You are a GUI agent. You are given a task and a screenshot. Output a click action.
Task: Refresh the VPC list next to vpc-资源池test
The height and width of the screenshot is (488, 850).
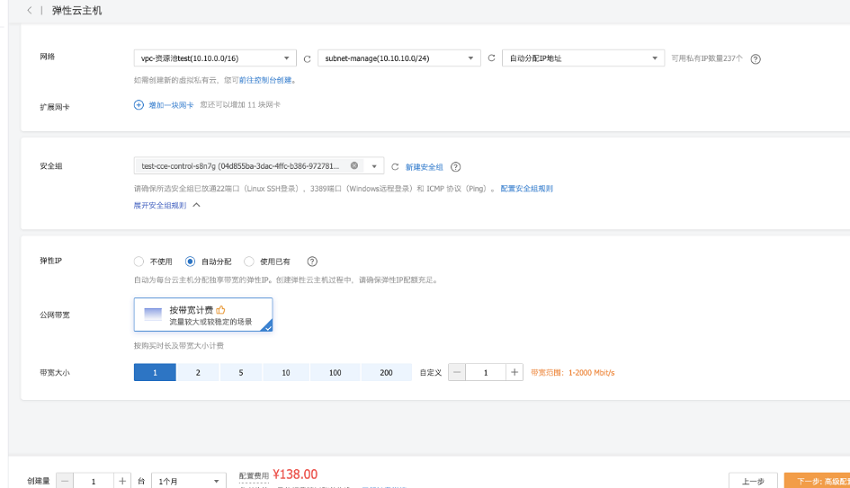click(307, 58)
